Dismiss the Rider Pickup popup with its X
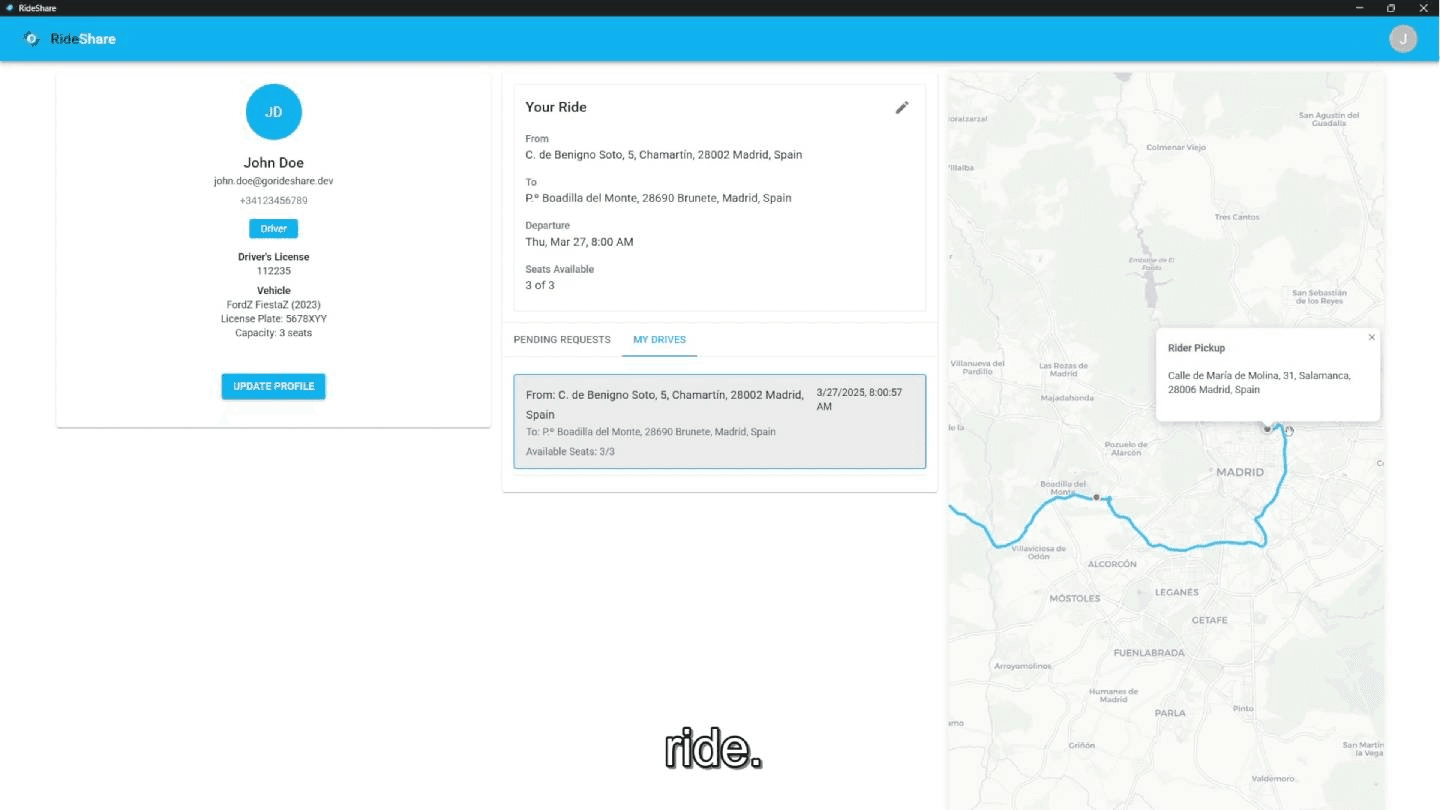1440x810 pixels. [x=1371, y=337]
